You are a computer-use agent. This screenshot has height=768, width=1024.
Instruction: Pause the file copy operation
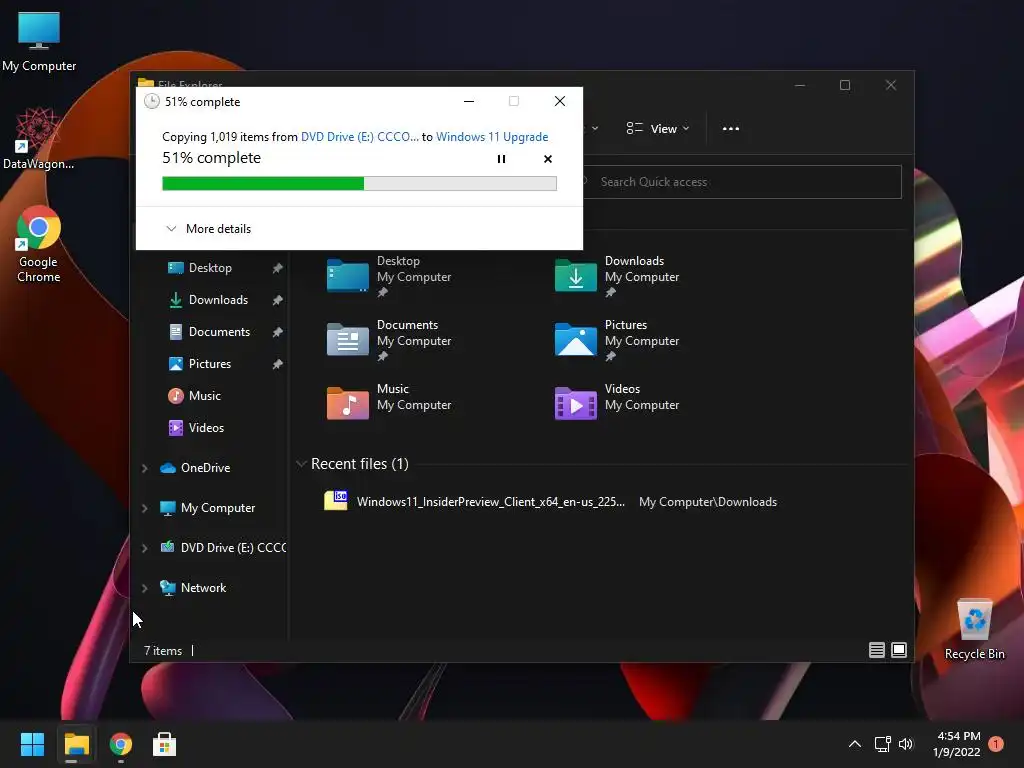point(501,159)
